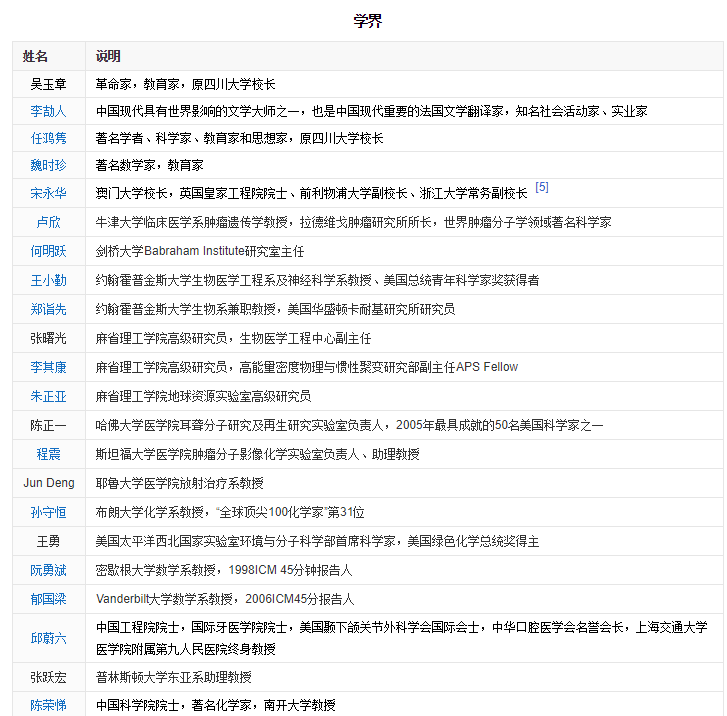Image resolution: width=727 pixels, height=716 pixels.
Task: Open the 王小勤 link
Action: click(x=48, y=281)
